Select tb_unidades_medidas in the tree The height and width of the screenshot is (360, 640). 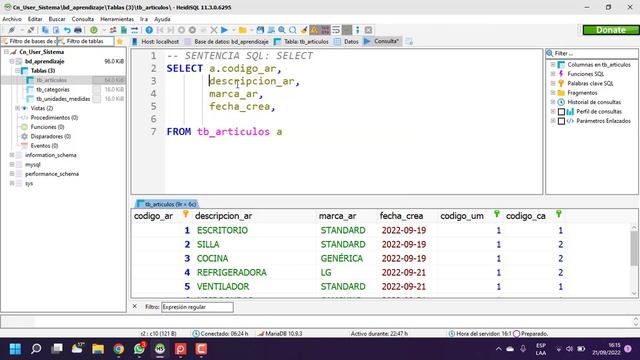[x=63, y=99]
